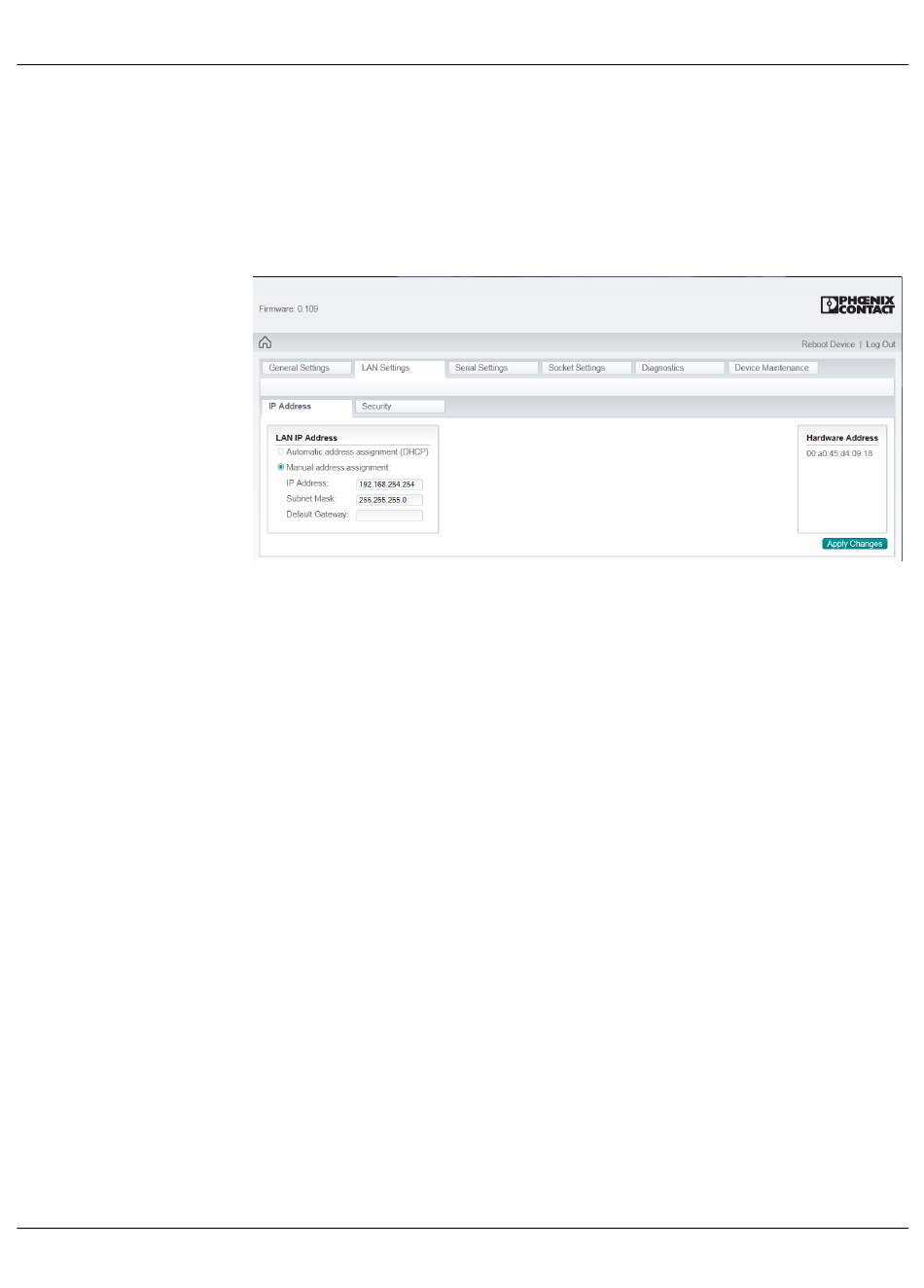Viewport: 924px width, 1288px height.
Task: Click the LAN IP Address heading
Action: [306, 438]
